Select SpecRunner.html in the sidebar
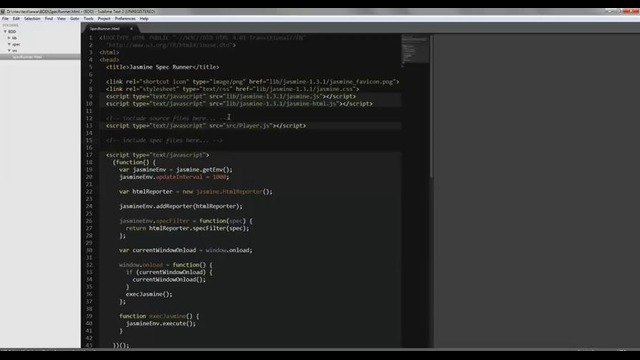 tap(40, 57)
